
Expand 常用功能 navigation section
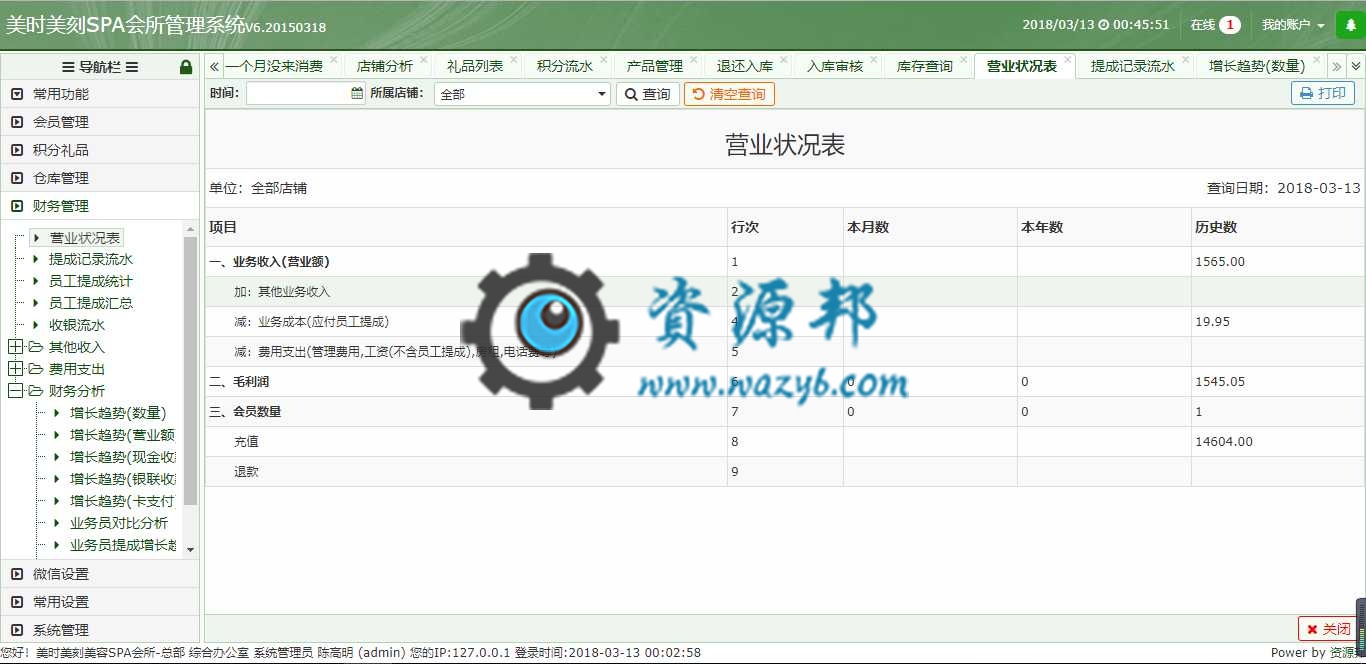click(100, 94)
